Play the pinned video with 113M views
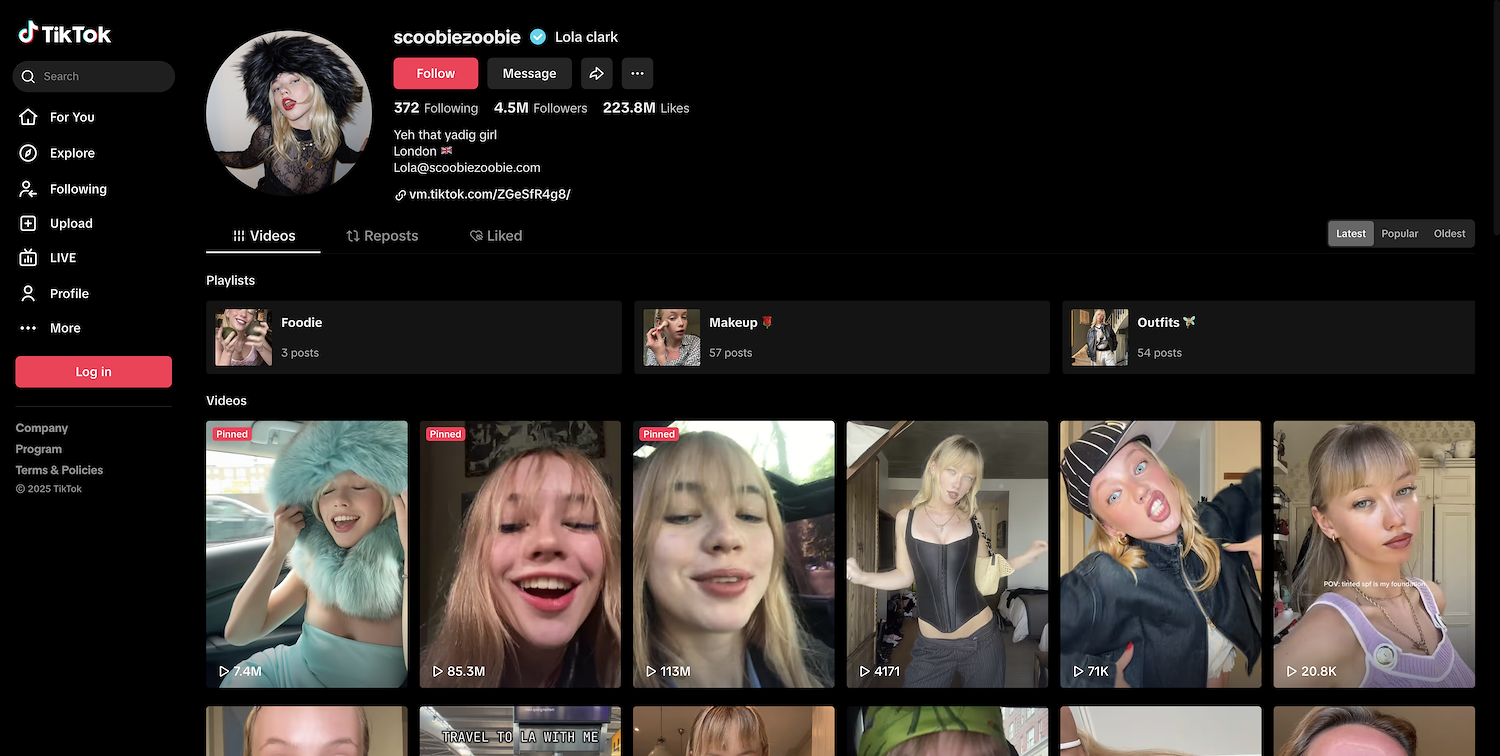 click(734, 554)
